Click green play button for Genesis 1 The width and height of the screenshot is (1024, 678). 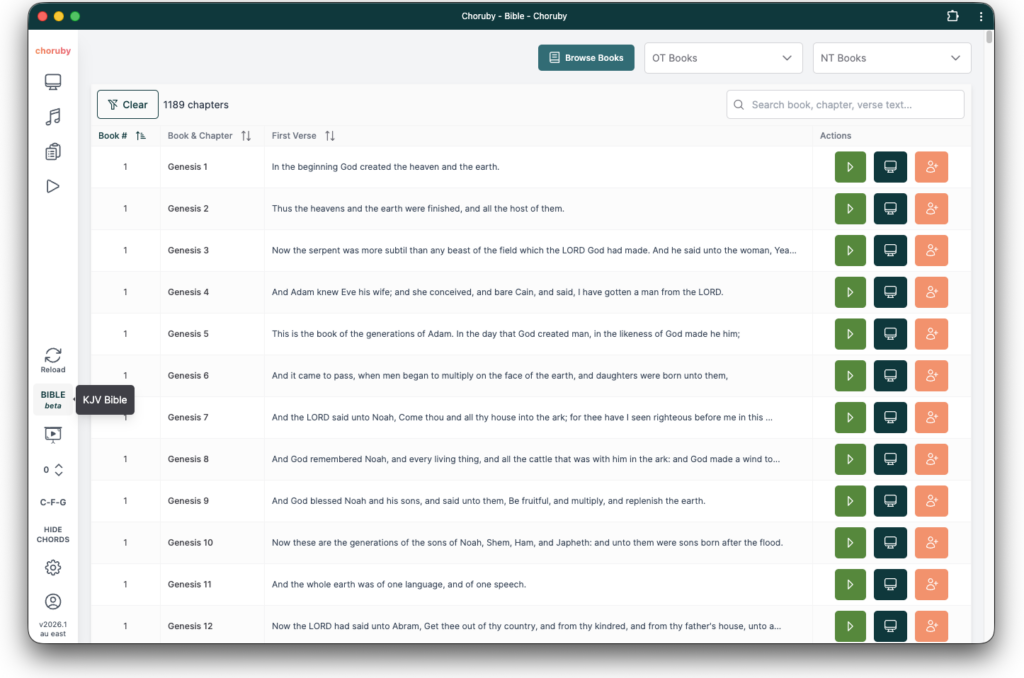850,167
